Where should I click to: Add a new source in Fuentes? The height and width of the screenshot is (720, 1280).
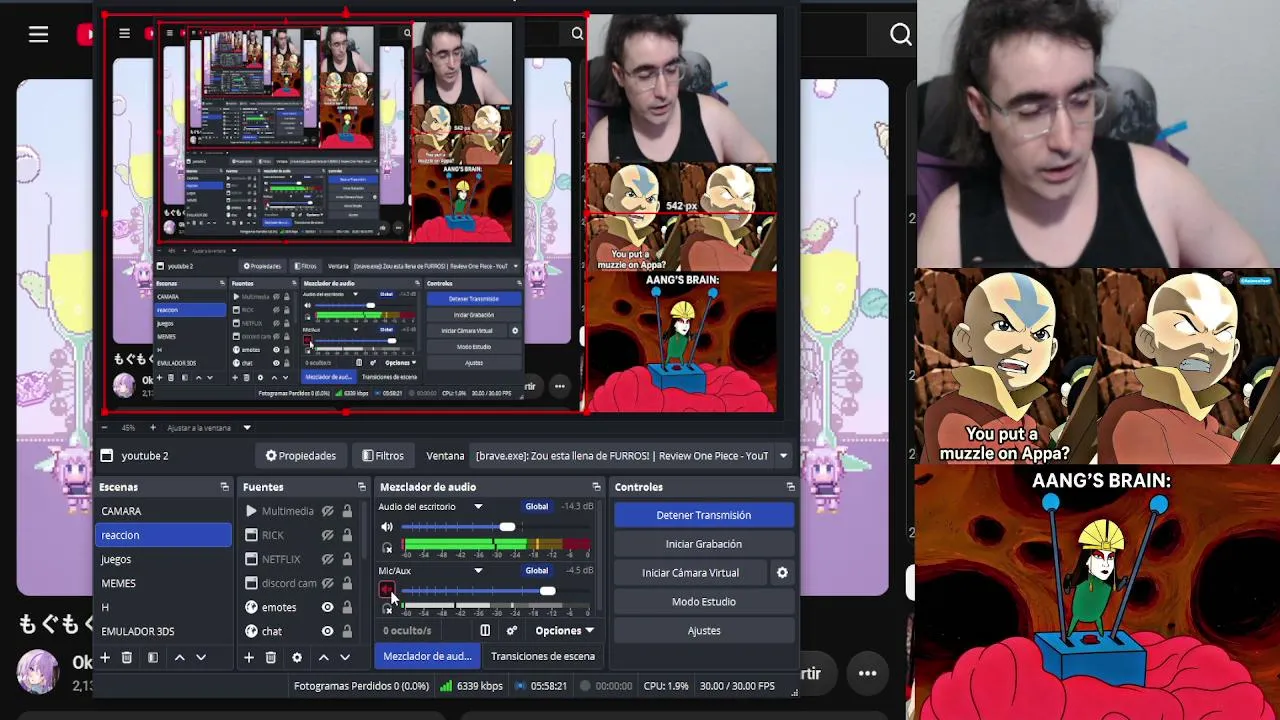[249, 657]
